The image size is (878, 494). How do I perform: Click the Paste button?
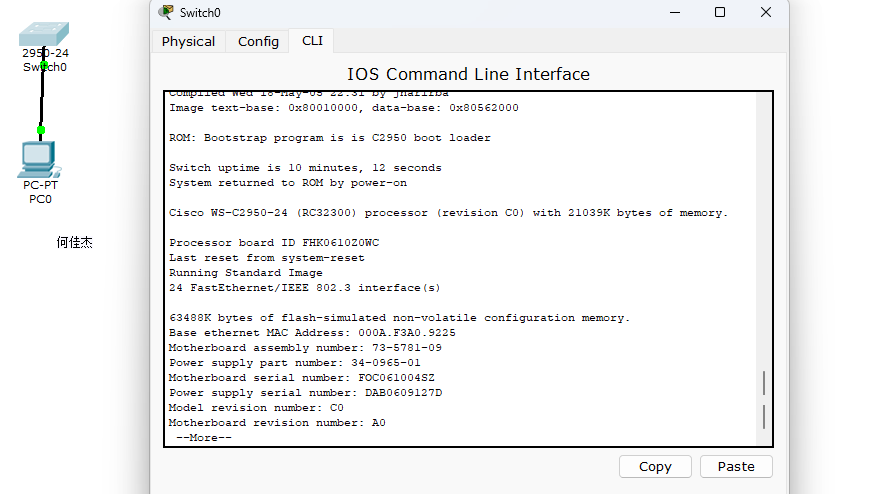736,467
